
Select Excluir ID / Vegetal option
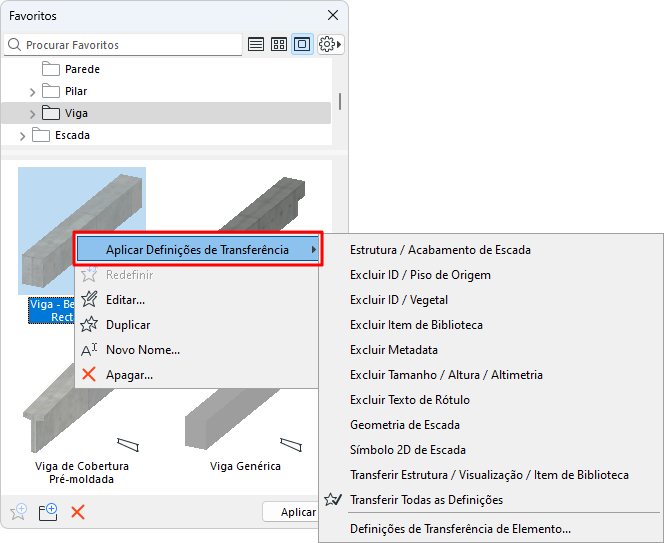(x=491, y=300)
